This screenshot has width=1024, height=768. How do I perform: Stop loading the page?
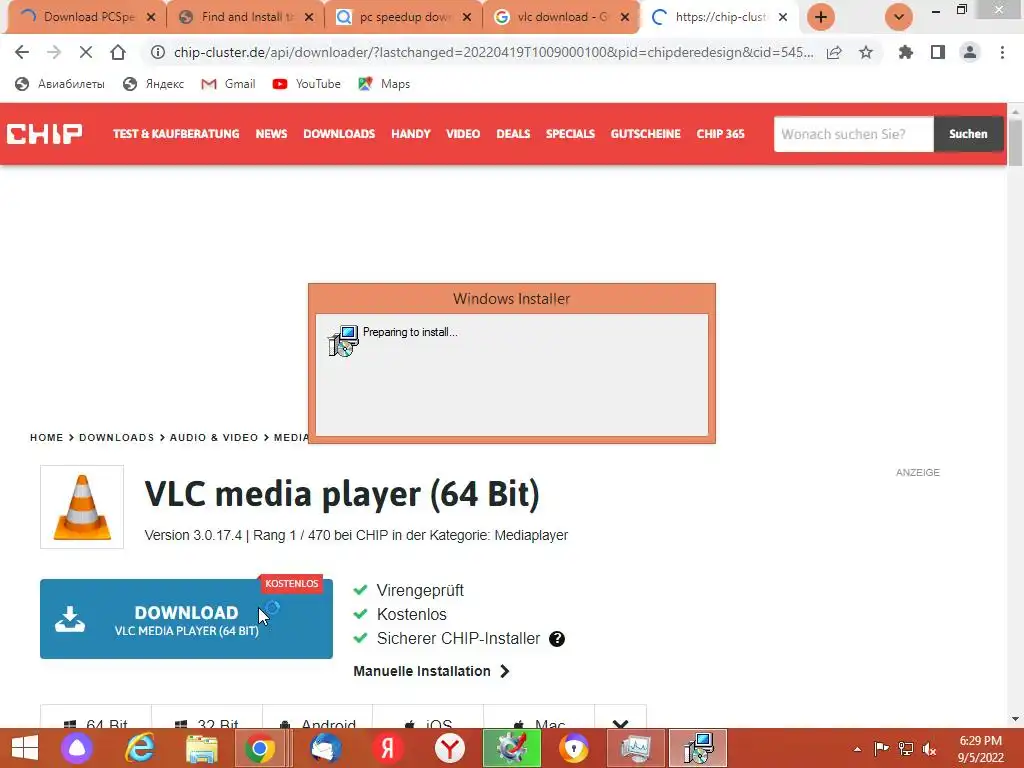pyautogui.click(x=86, y=52)
